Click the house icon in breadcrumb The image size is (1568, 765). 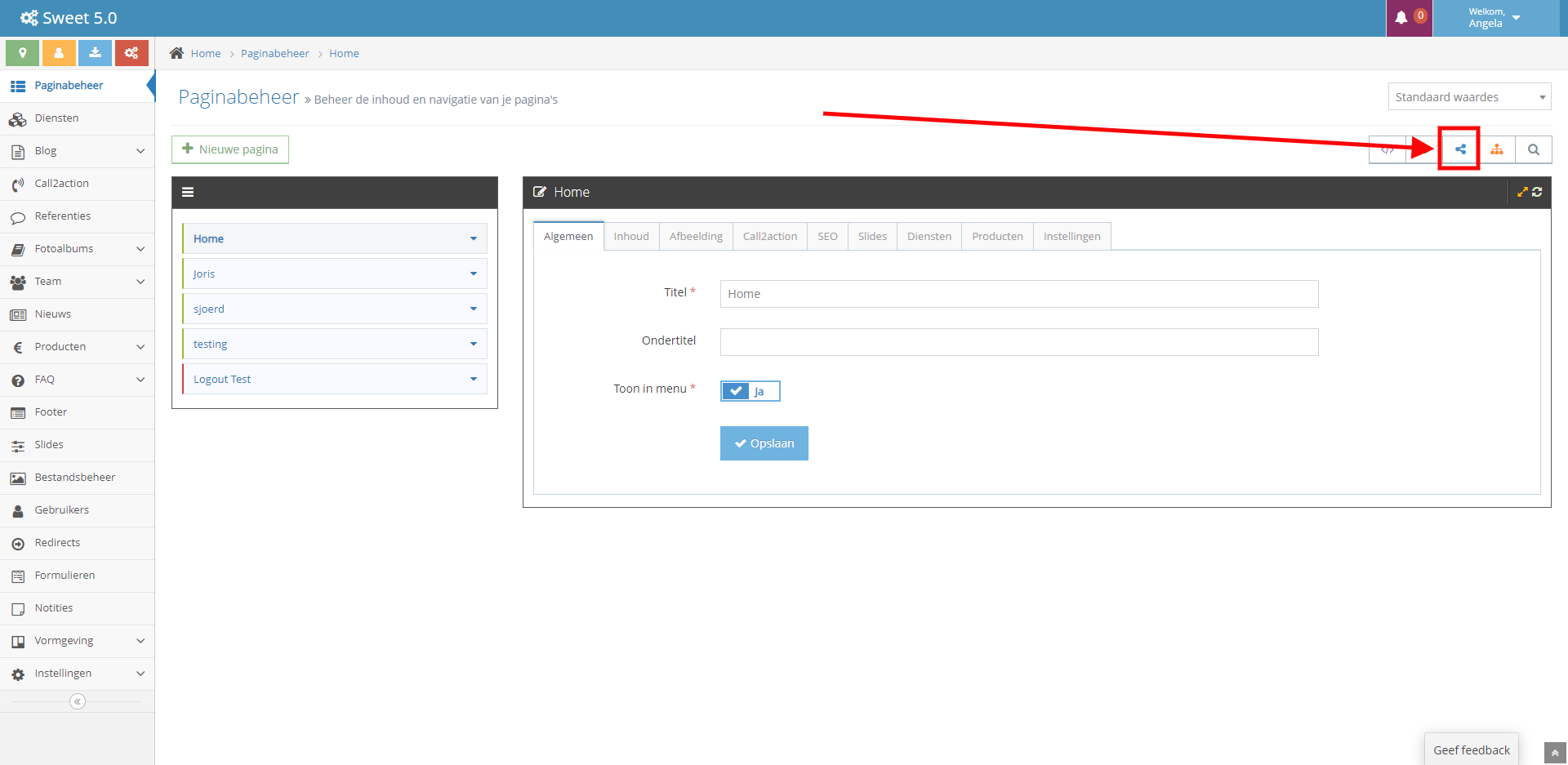tap(176, 53)
